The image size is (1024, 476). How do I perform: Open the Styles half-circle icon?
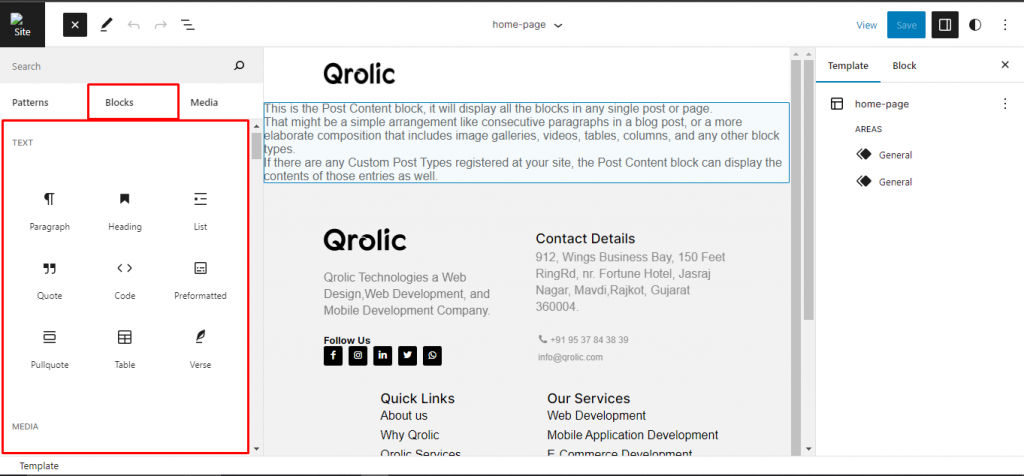pyautogui.click(x=975, y=25)
